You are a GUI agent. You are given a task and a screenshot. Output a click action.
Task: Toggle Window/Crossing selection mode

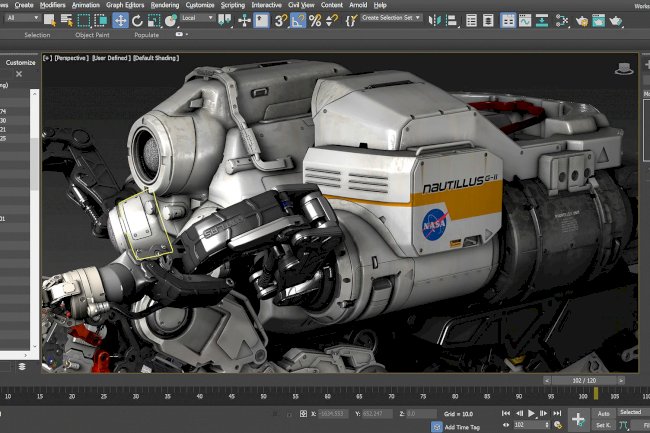[101, 20]
